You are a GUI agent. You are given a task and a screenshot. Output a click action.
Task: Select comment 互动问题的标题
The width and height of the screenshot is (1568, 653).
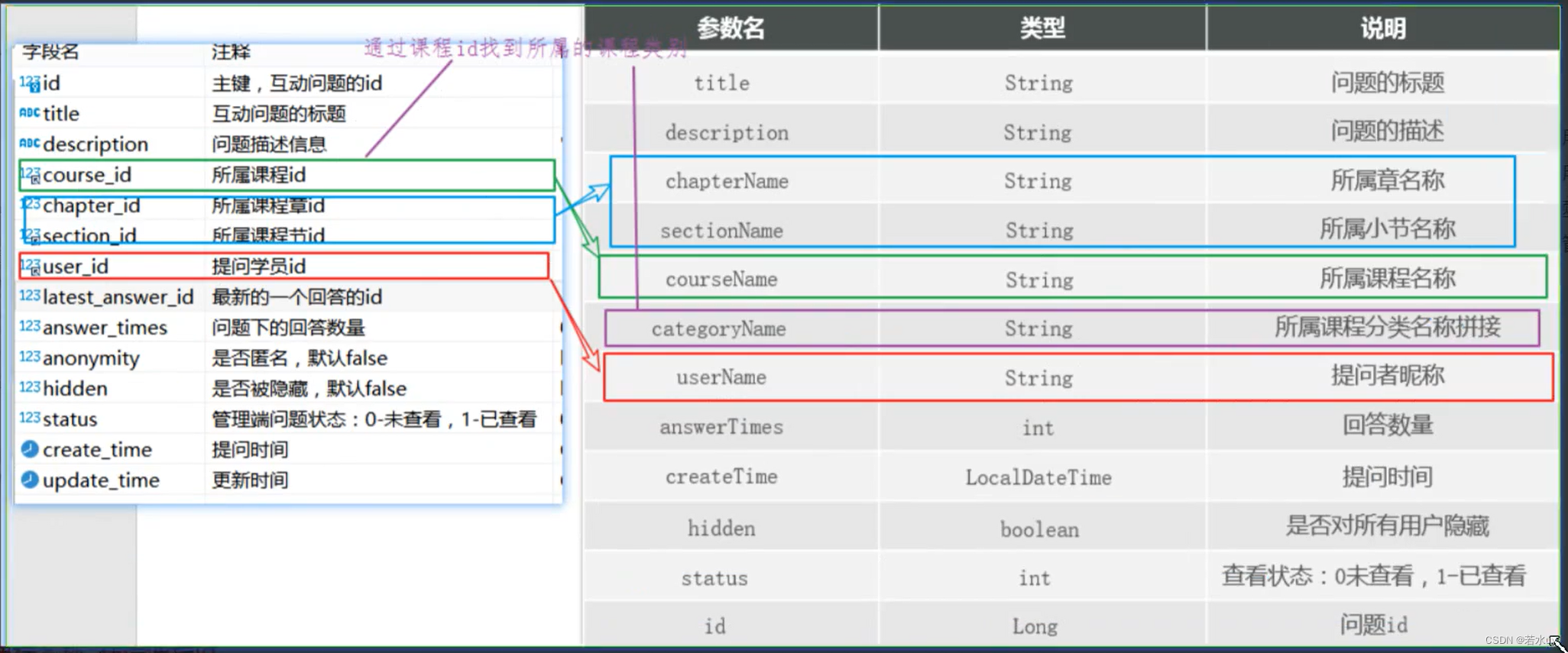pos(279,114)
